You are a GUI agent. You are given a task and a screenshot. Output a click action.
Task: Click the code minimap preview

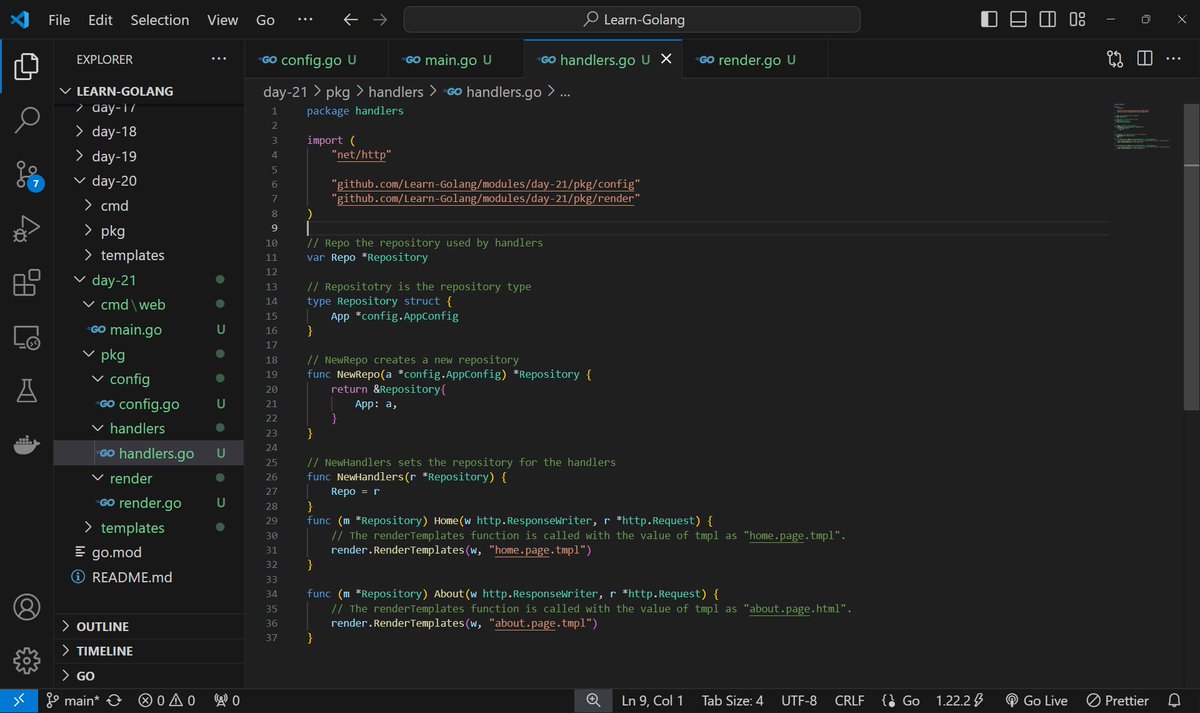pyautogui.click(x=1140, y=125)
